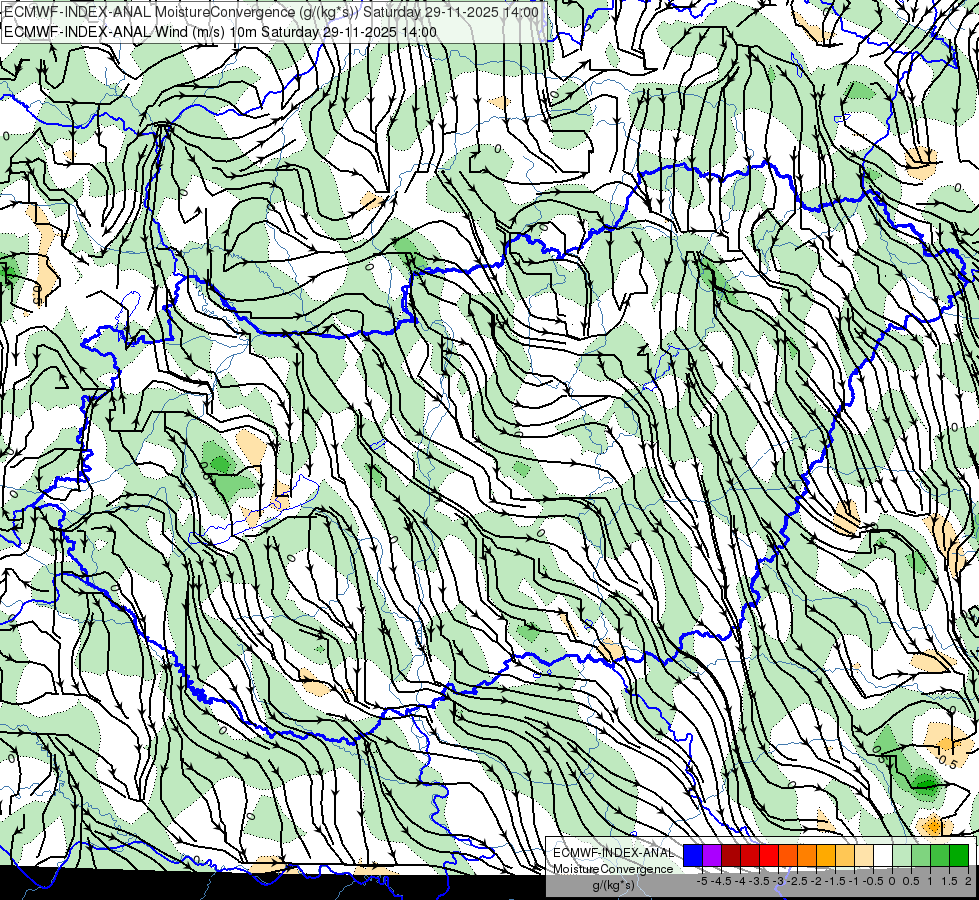The width and height of the screenshot is (979, 900).
Task: Click the amber swatch between -2 and -1.5
Action: pos(826,856)
